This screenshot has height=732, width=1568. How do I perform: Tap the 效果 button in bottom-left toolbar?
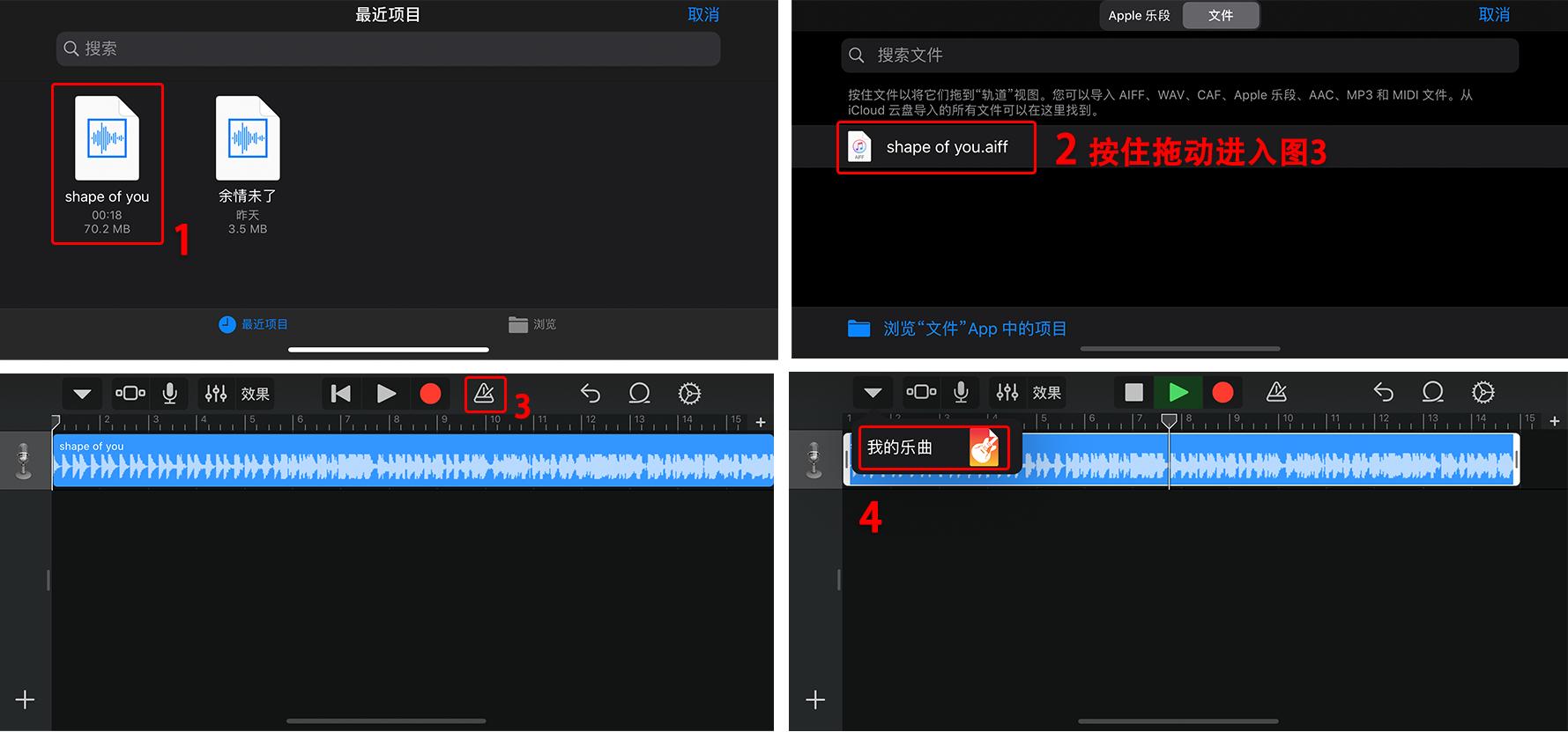point(255,394)
